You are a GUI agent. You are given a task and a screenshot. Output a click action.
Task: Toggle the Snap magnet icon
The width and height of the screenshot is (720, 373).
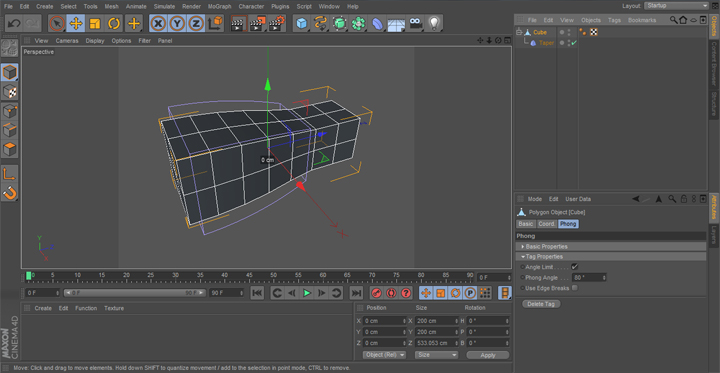pos(10,193)
